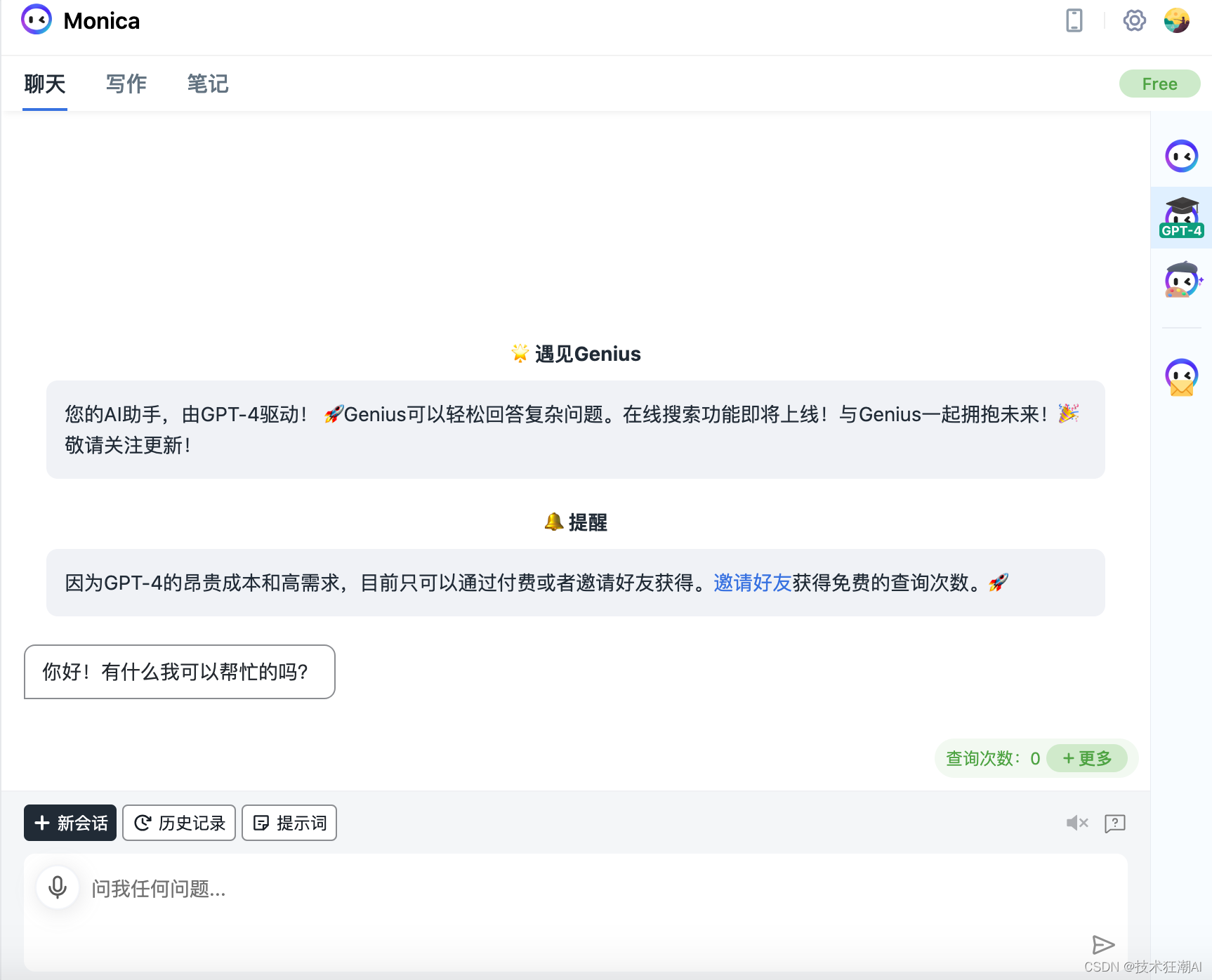1212x980 pixels.
Task: Click the 提醒 heading with bell
Action: tap(576, 522)
